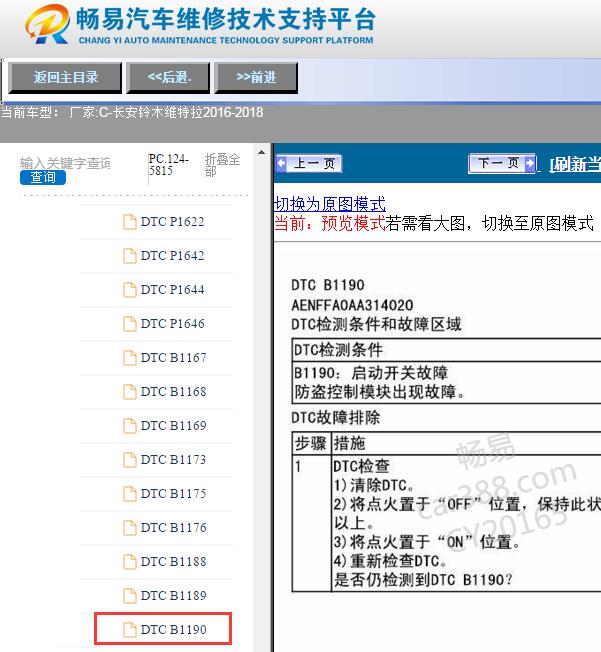Click 折叠全部 to collapse all
The image size is (601, 652).
[222, 165]
